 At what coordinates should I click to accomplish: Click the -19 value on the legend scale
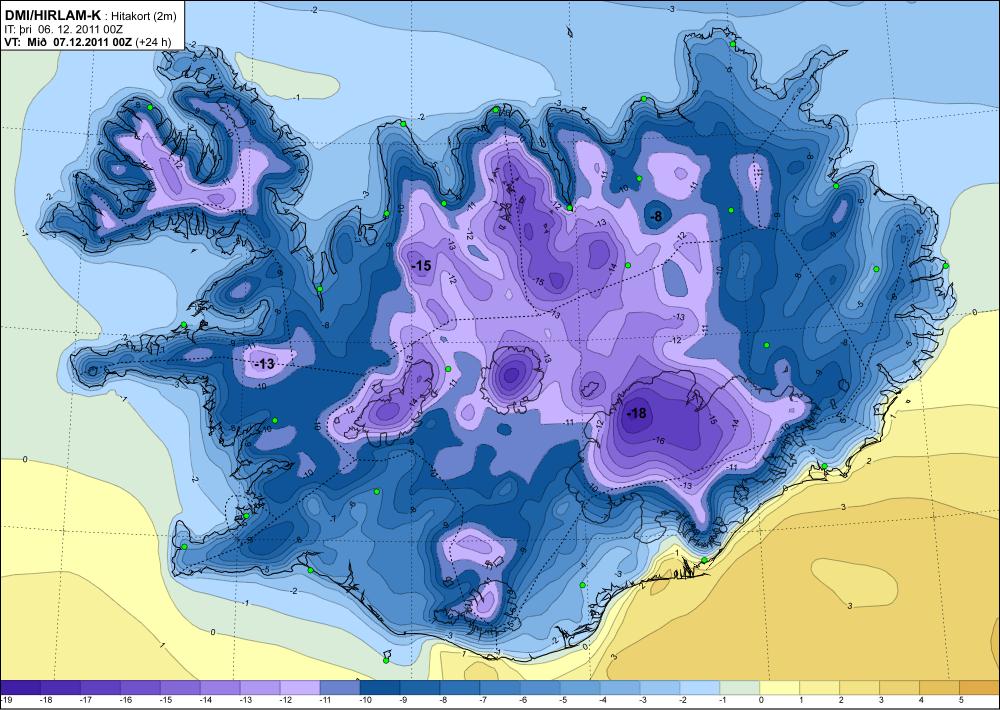(6, 700)
